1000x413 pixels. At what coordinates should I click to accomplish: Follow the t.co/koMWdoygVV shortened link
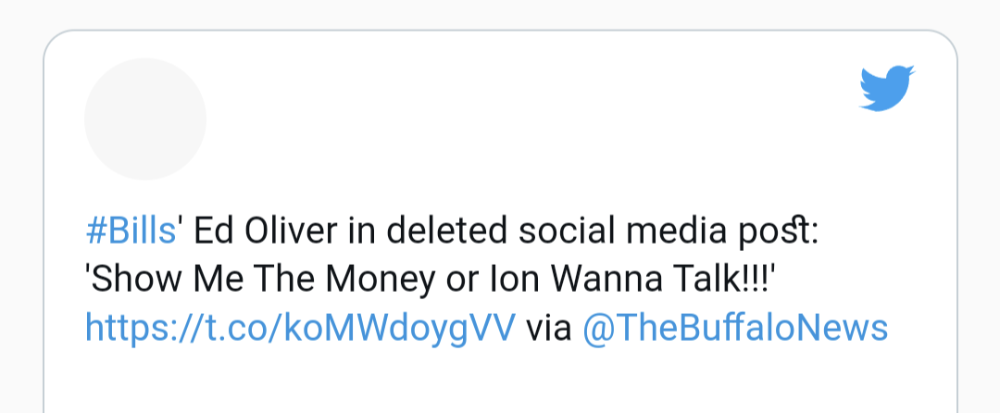pyautogui.click(x=300, y=329)
